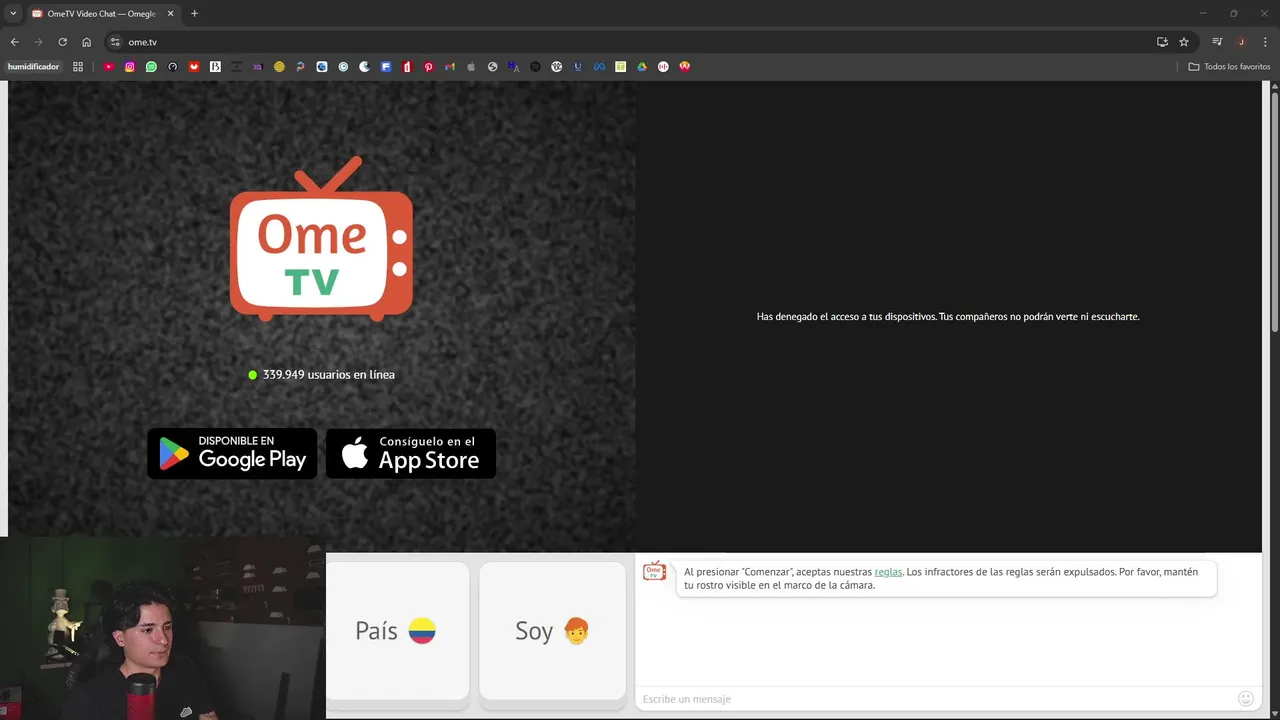Open the País country selector
The height and width of the screenshot is (720, 1280).
pos(397,631)
